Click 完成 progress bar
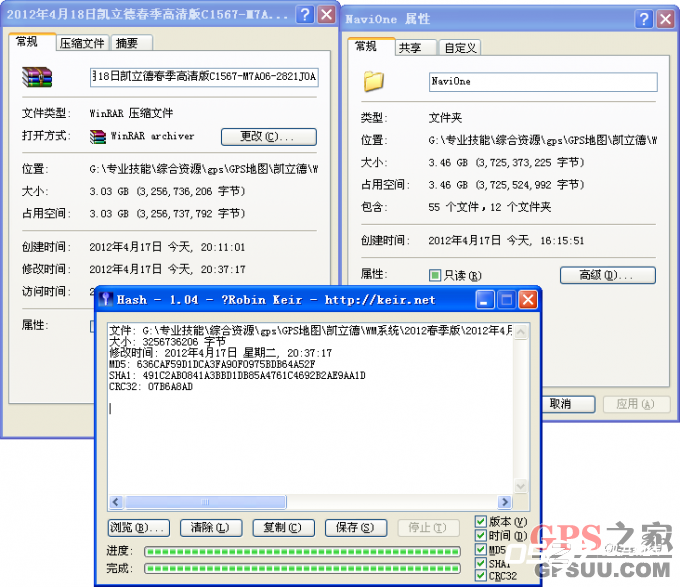Image resolution: width=680 pixels, height=587 pixels. (302, 568)
